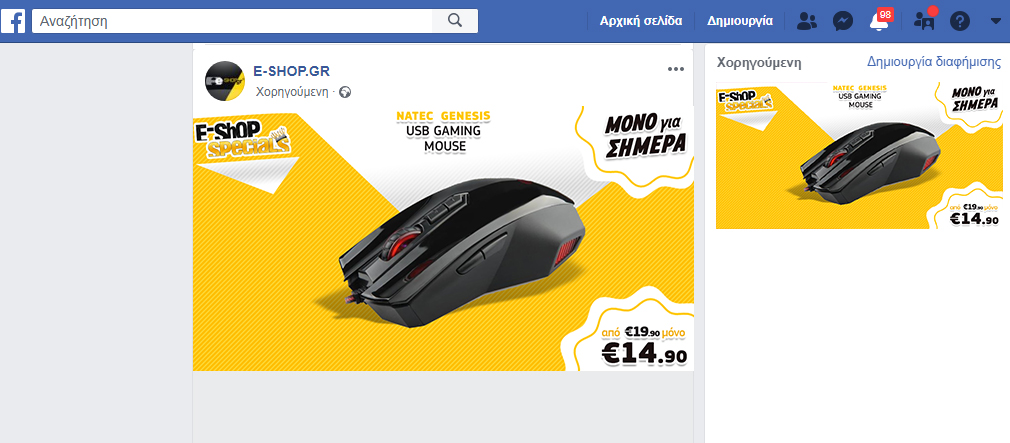The image size is (1010, 443).
Task: Go to Αρχική σελίδα
Action: pos(641,21)
